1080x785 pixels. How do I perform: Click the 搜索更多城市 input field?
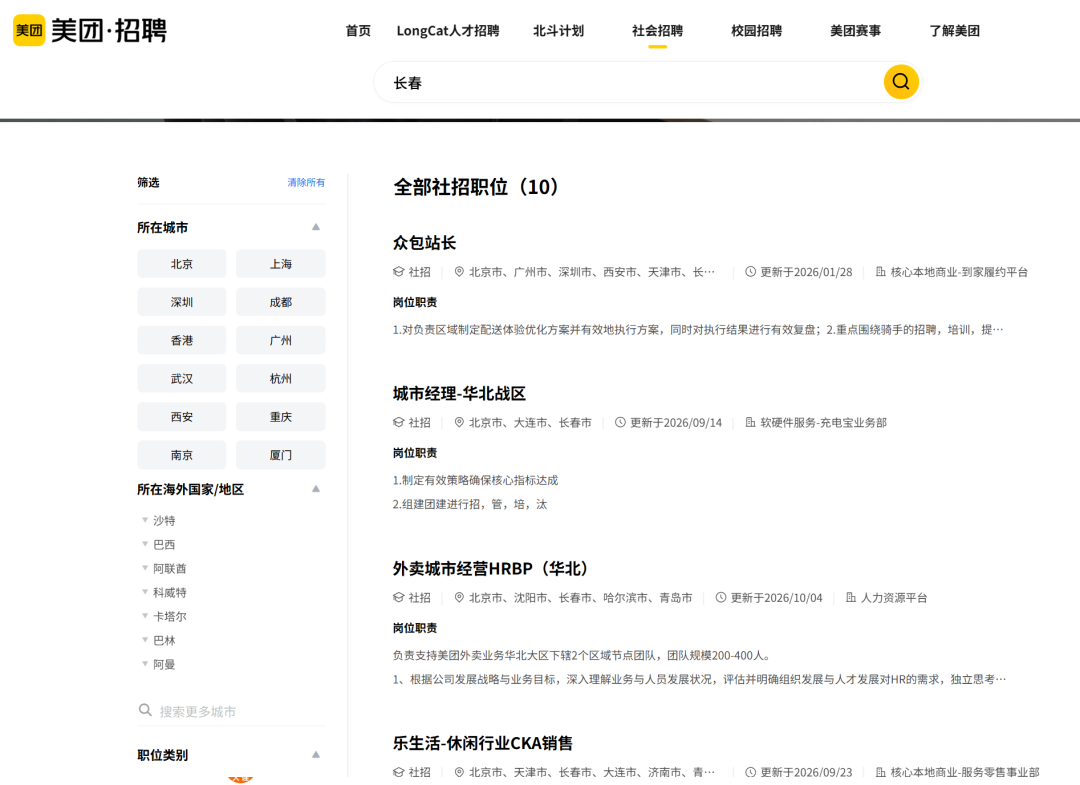pyautogui.click(x=231, y=711)
